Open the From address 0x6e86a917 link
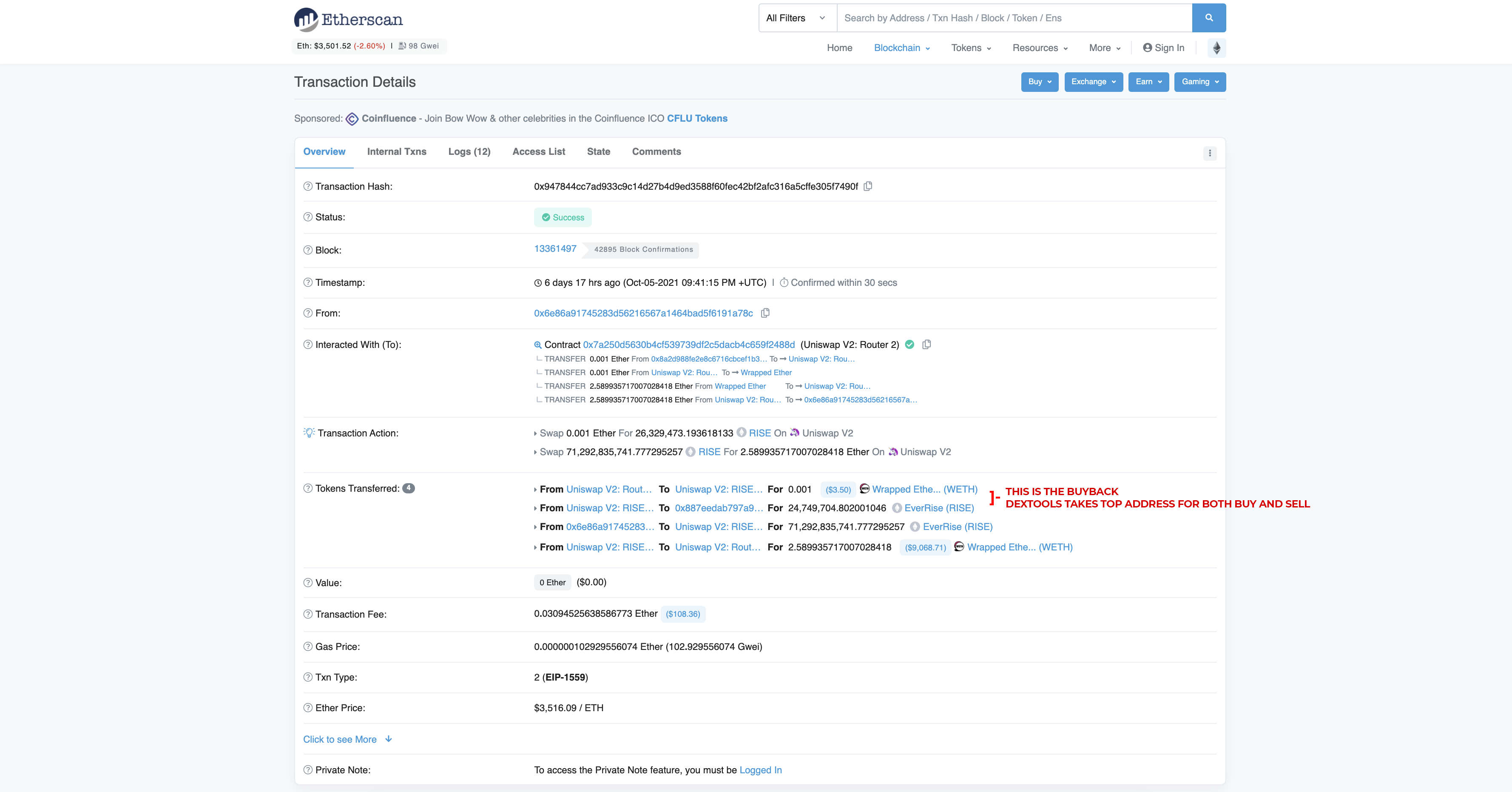The image size is (1512, 792). (643, 313)
